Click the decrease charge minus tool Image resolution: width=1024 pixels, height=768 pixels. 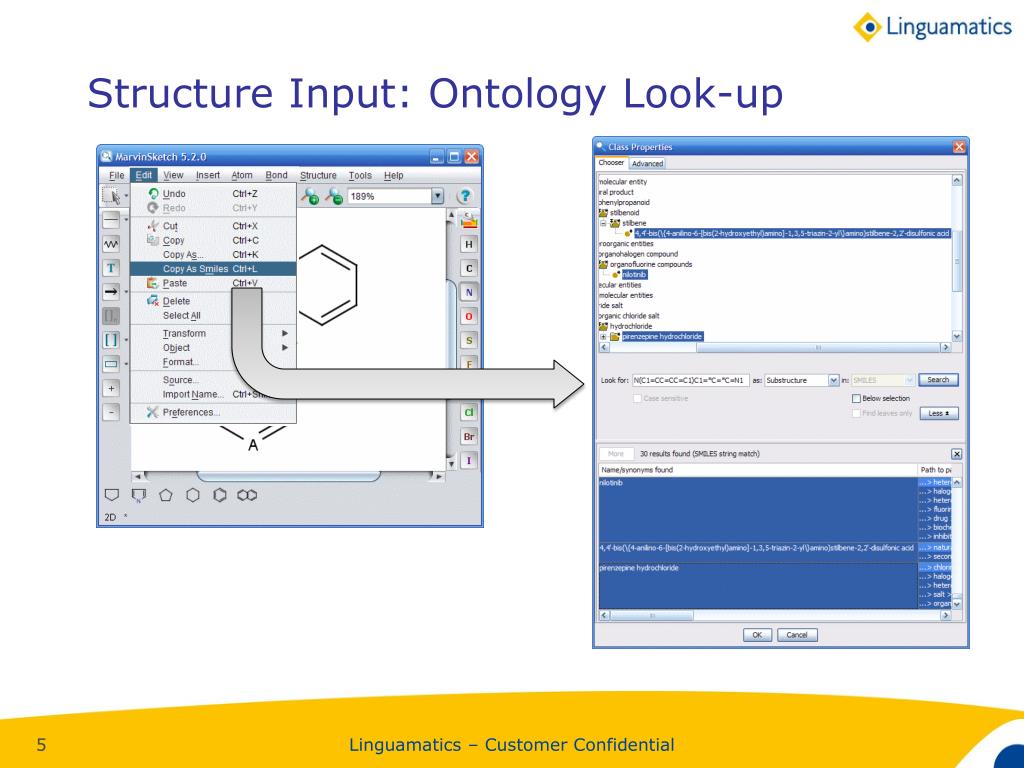111,413
